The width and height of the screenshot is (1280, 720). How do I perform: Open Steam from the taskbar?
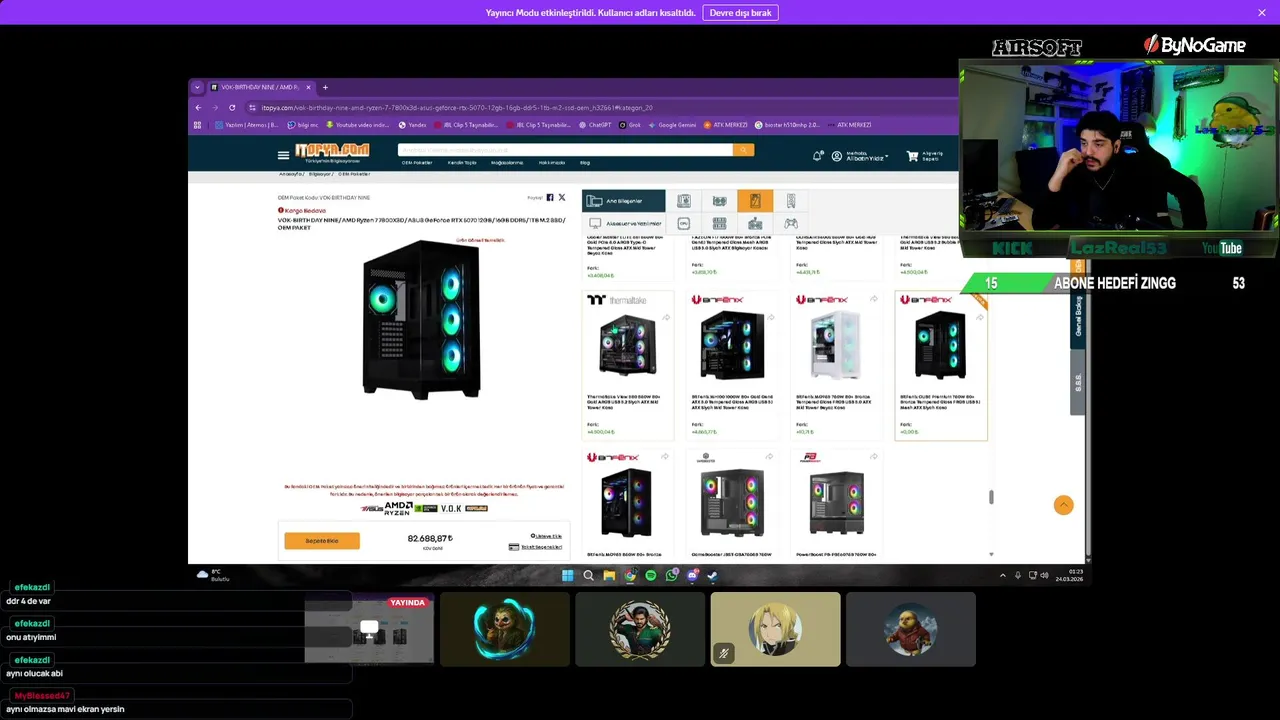click(712, 575)
